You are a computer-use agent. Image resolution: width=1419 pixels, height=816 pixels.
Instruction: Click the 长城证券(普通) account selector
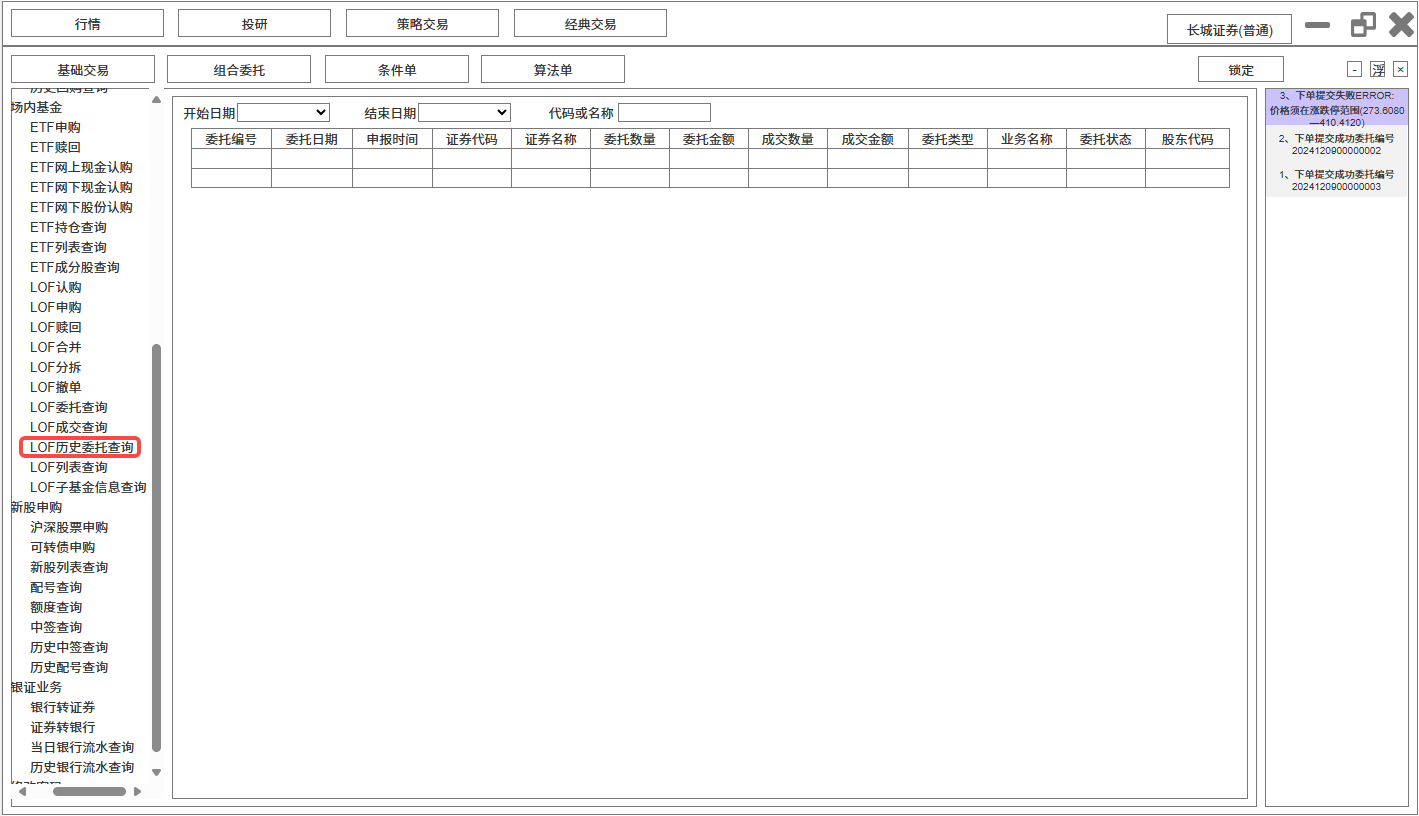[x=1229, y=30]
